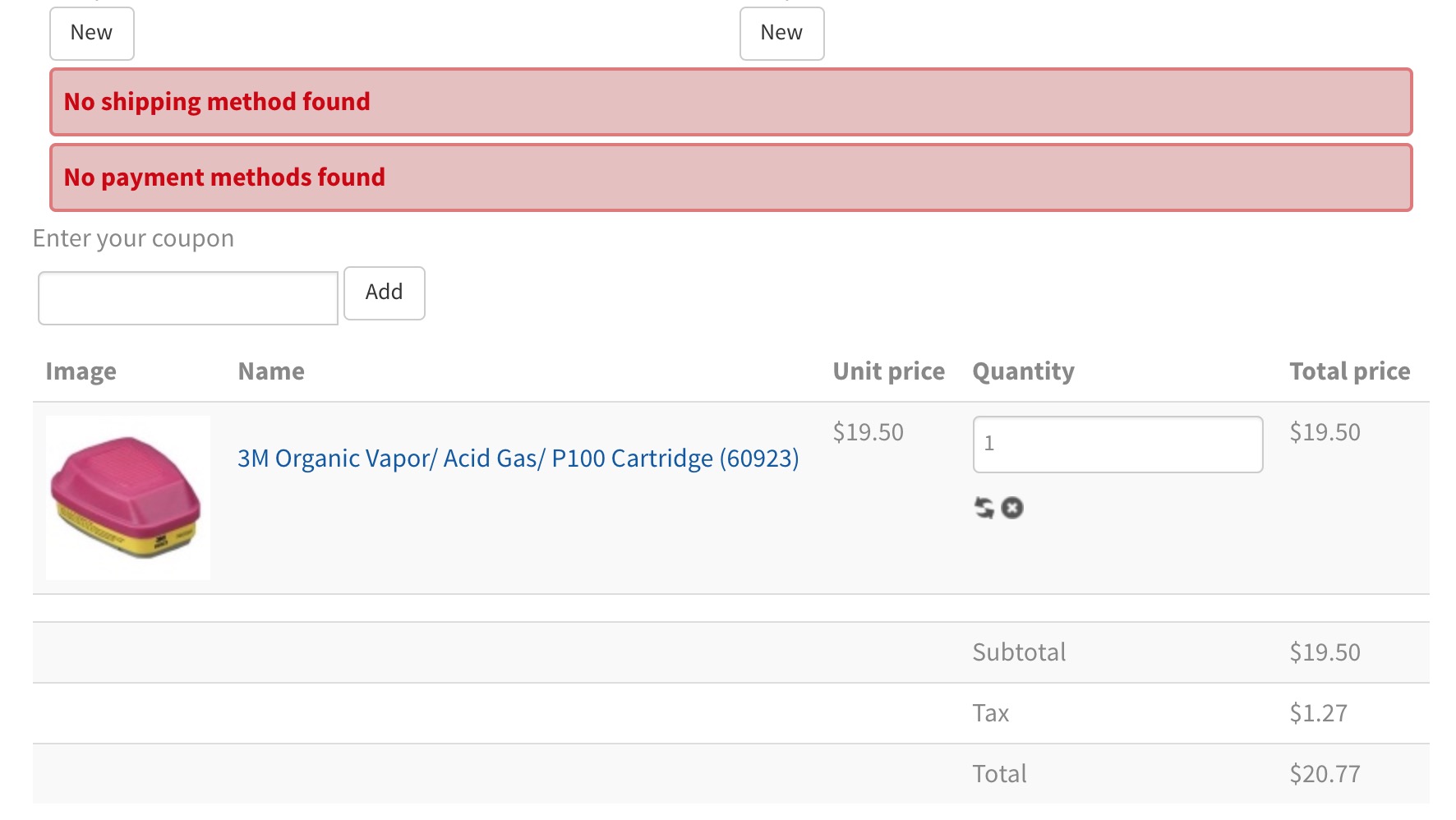Click the Name column header
1456x820 pixels.
pos(271,371)
